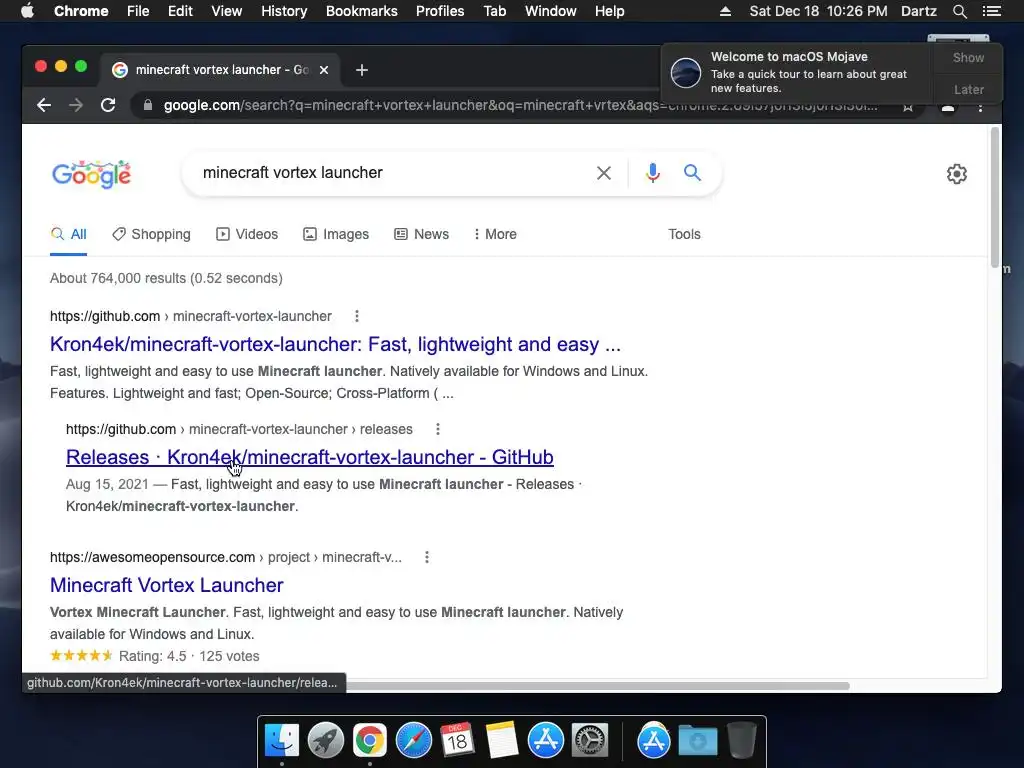This screenshot has height=768, width=1024.
Task: Open the Window menu
Action: pos(551,11)
